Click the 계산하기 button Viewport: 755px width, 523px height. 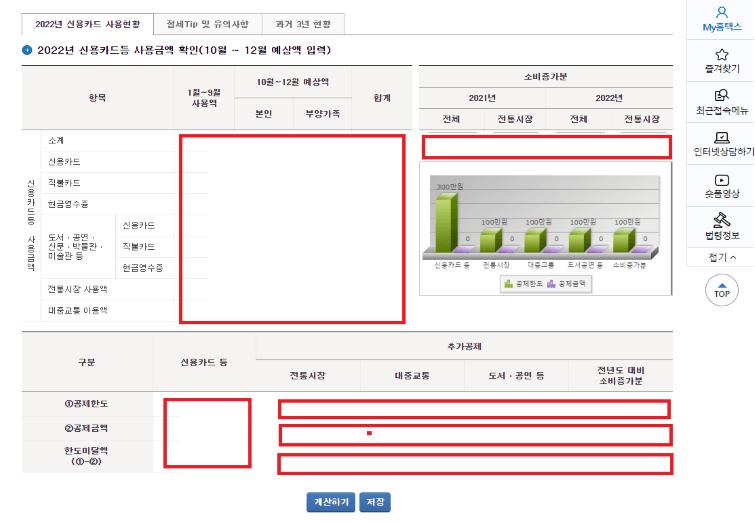tap(331, 502)
